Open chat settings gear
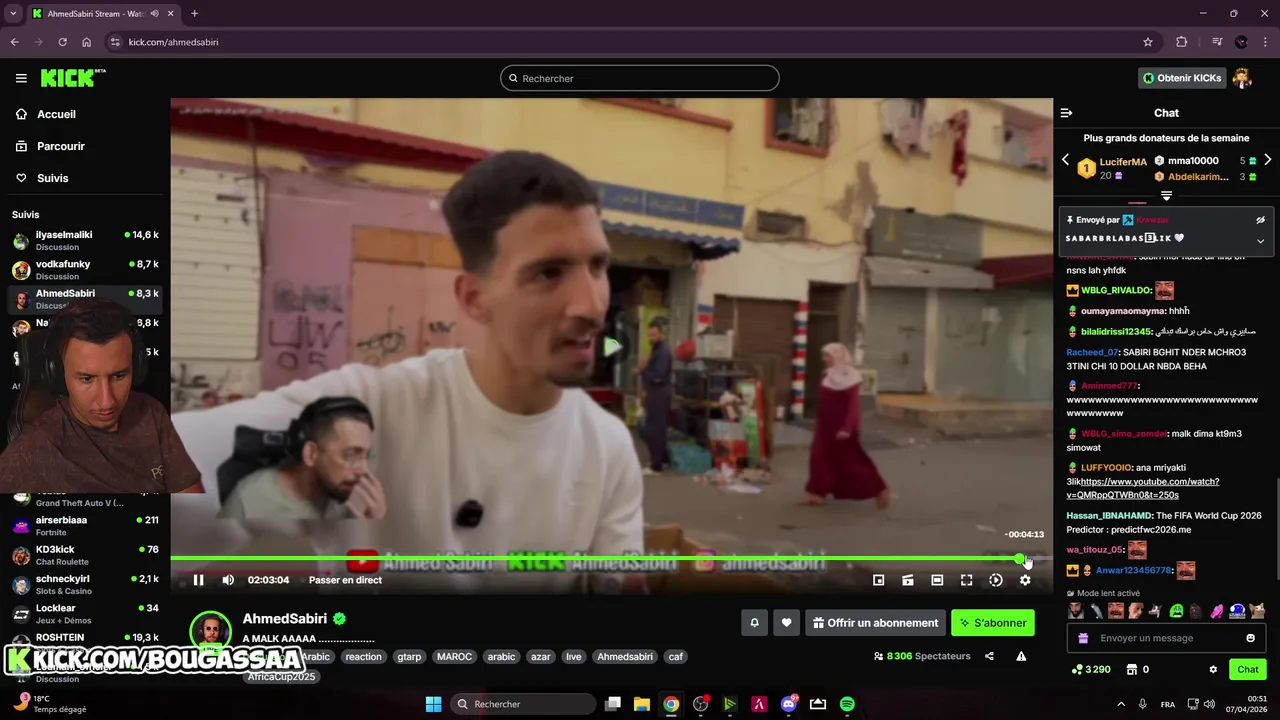 (x=1213, y=670)
